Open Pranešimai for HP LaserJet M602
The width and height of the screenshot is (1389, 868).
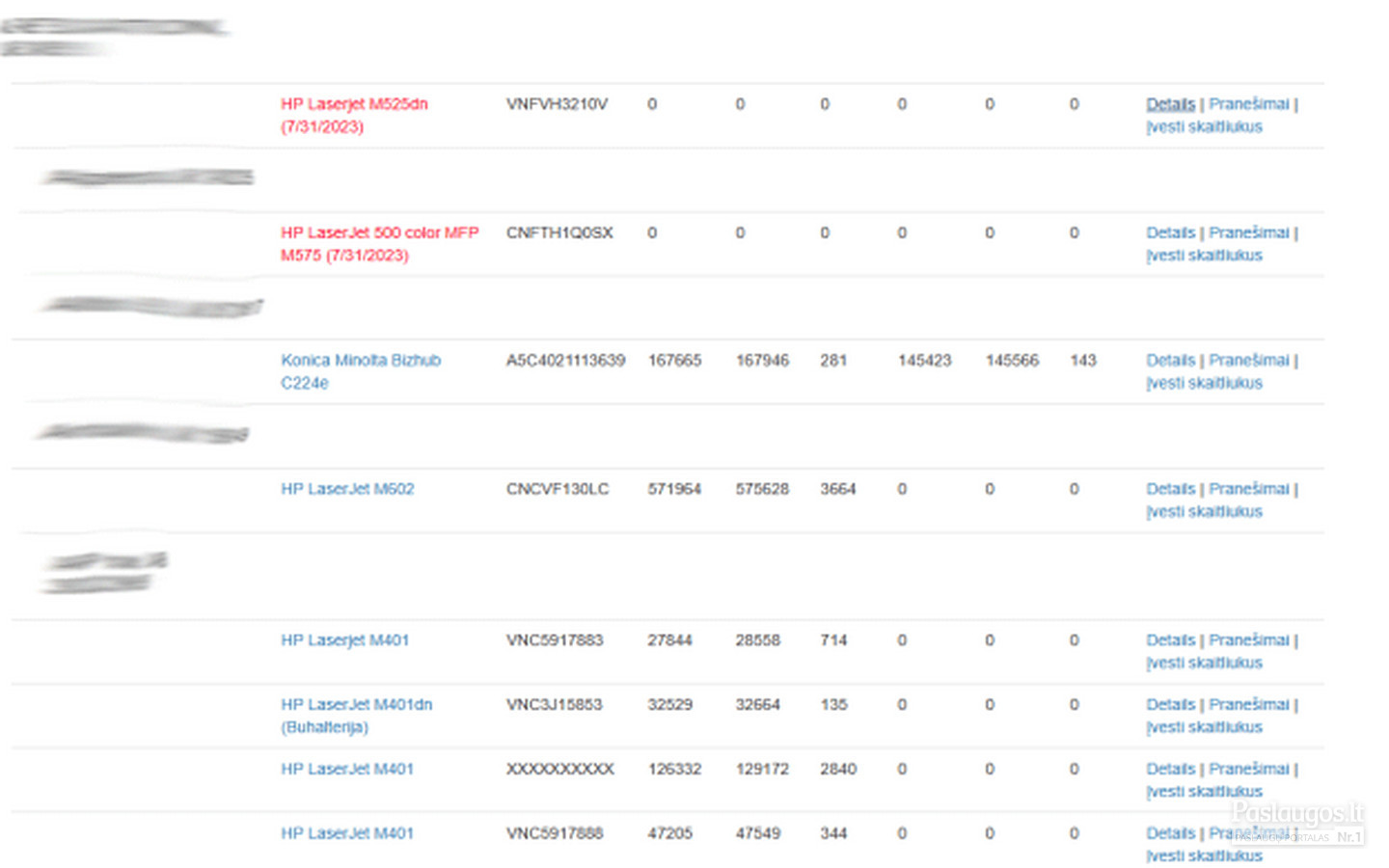tap(1249, 489)
